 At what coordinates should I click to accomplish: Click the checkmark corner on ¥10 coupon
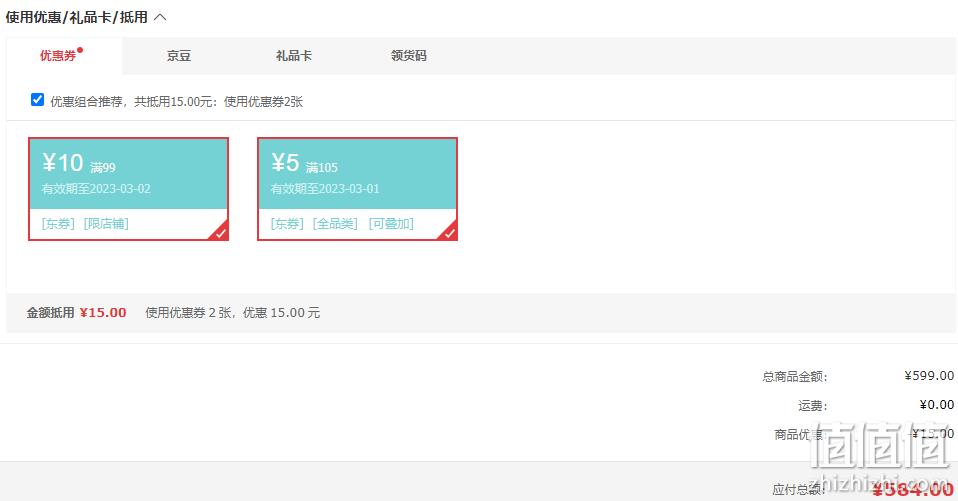pyautogui.click(x=220, y=232)
